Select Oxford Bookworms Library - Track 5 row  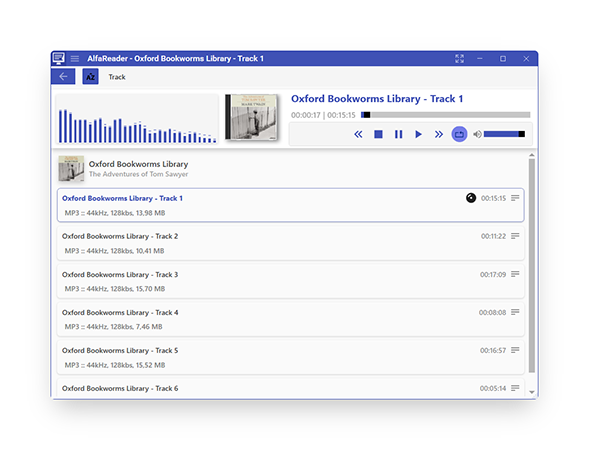[290, 357]
